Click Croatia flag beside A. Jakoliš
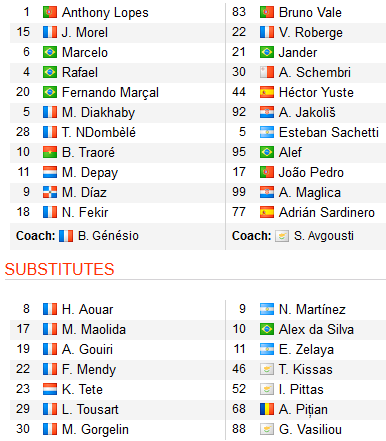 [x=267, y=112]
